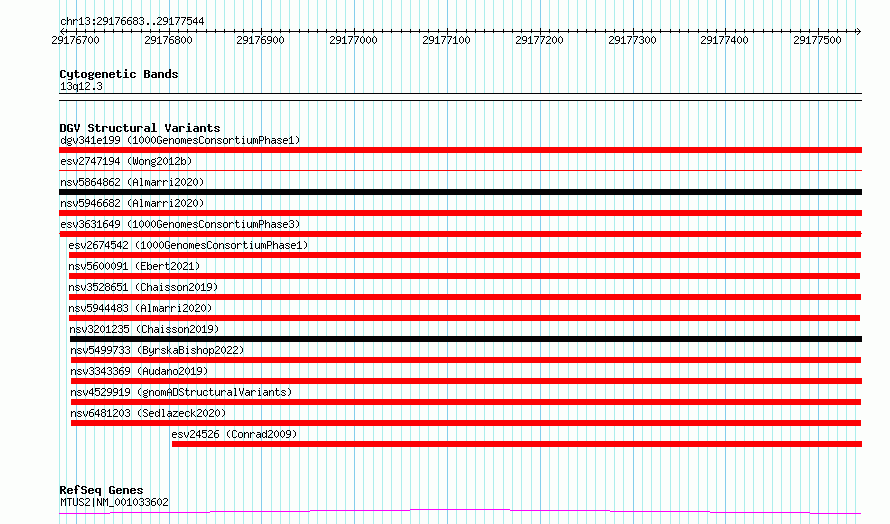890x524 pixels.
Task: Open variant nsv3201235 (Chaisson2019) label
Action: click(144, 329)
